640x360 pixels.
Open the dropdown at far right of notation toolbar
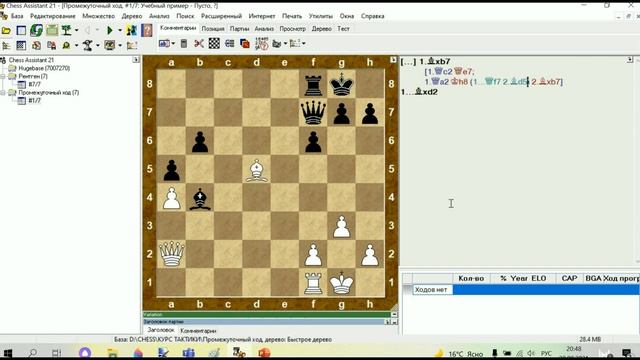[x=303, y=44]
